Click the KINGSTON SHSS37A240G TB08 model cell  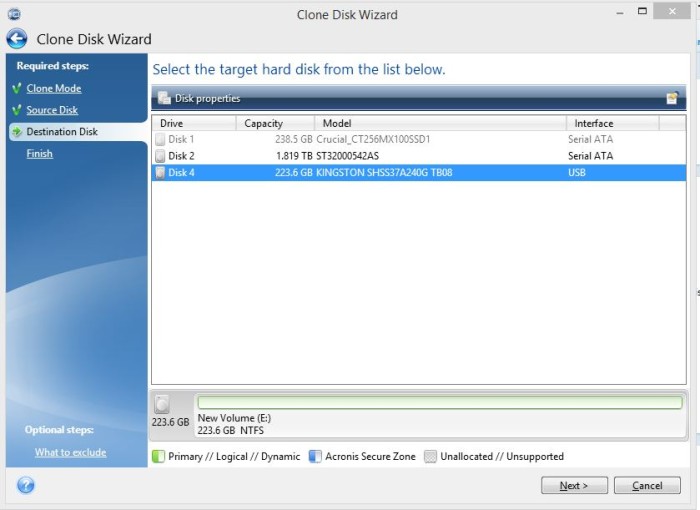tap(384, 173)
